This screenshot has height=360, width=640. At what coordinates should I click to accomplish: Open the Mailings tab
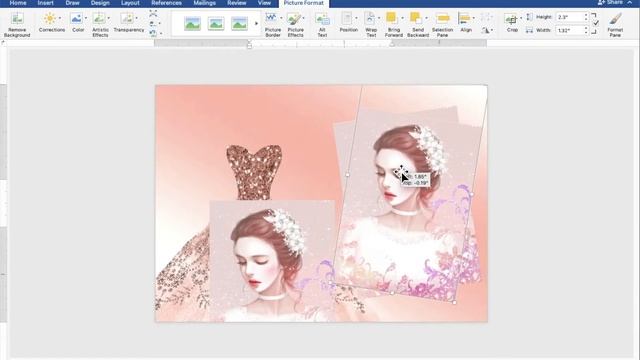204,3
